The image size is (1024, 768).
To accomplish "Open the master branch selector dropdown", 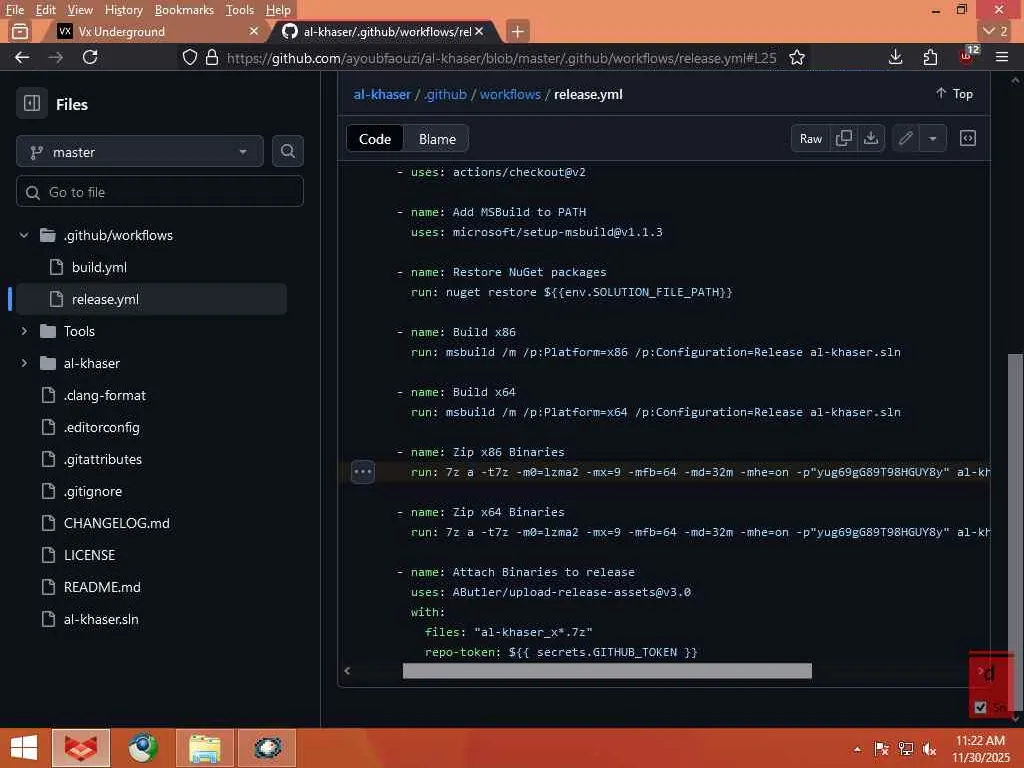I will tap(140, 152).
